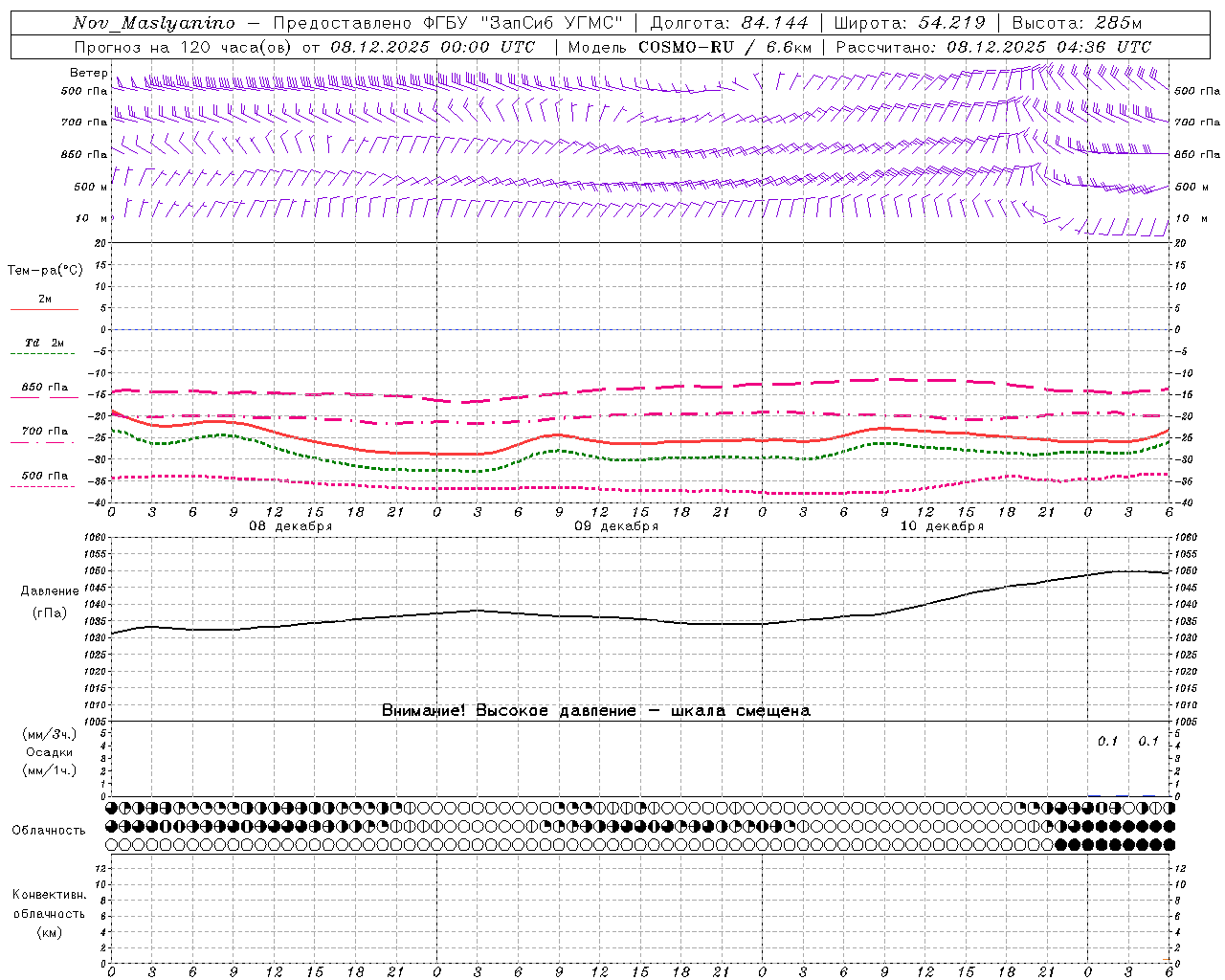Viewport: 1225px width, 980px height.
Task: Select the text Предоставлено ФГБУ "ЗапСиб УГМС"
Action: [x=449, y=23]
